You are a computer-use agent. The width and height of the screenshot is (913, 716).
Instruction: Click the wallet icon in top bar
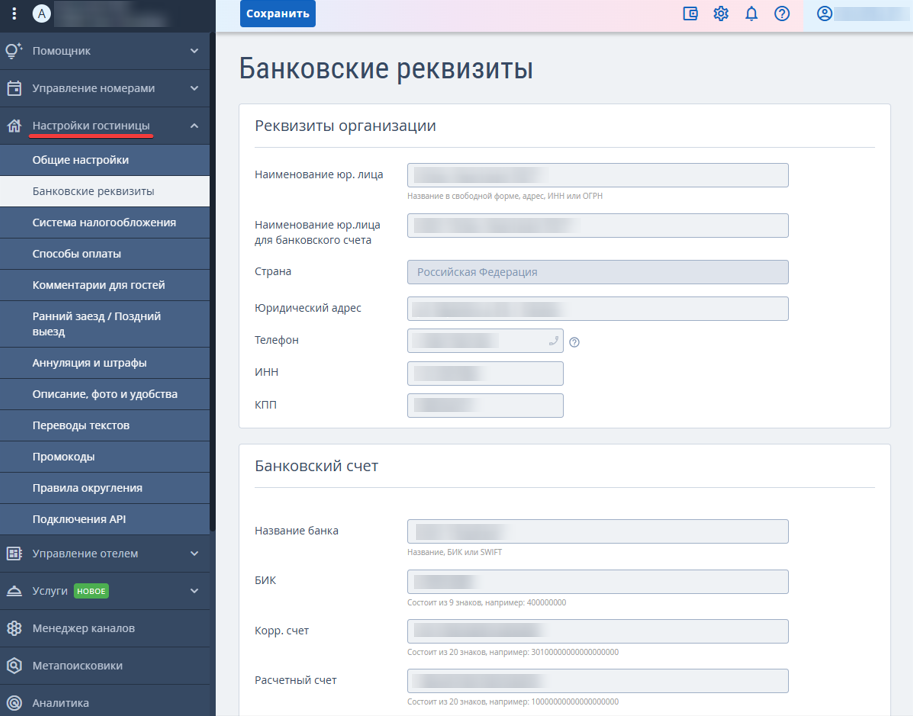pos(690,13)
